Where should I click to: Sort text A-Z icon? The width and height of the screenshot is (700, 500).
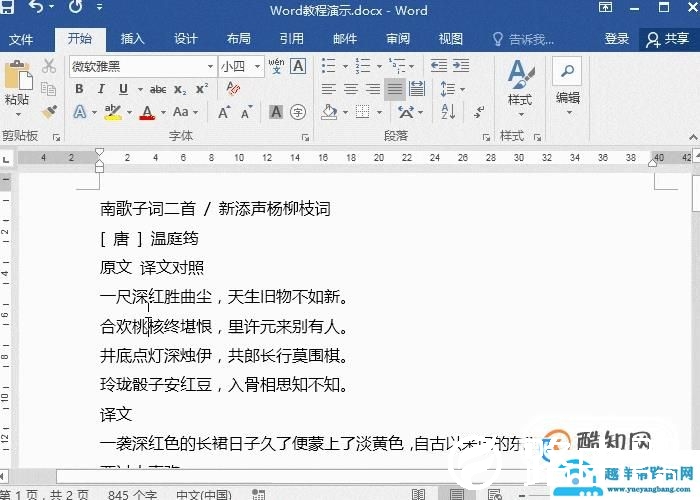(x=448, y=112)
